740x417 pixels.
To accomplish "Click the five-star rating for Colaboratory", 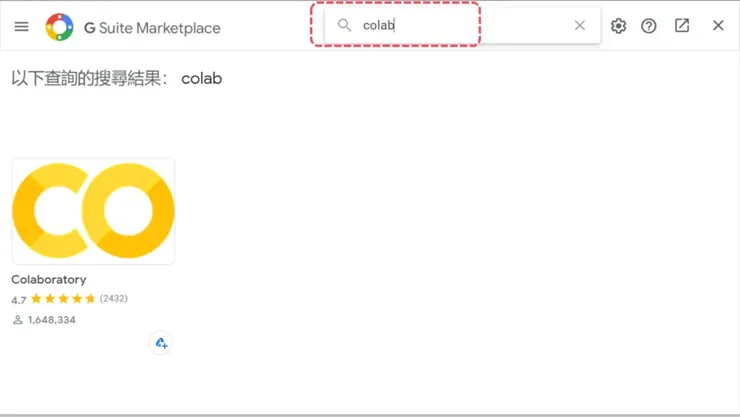I will tap(63, 299).
